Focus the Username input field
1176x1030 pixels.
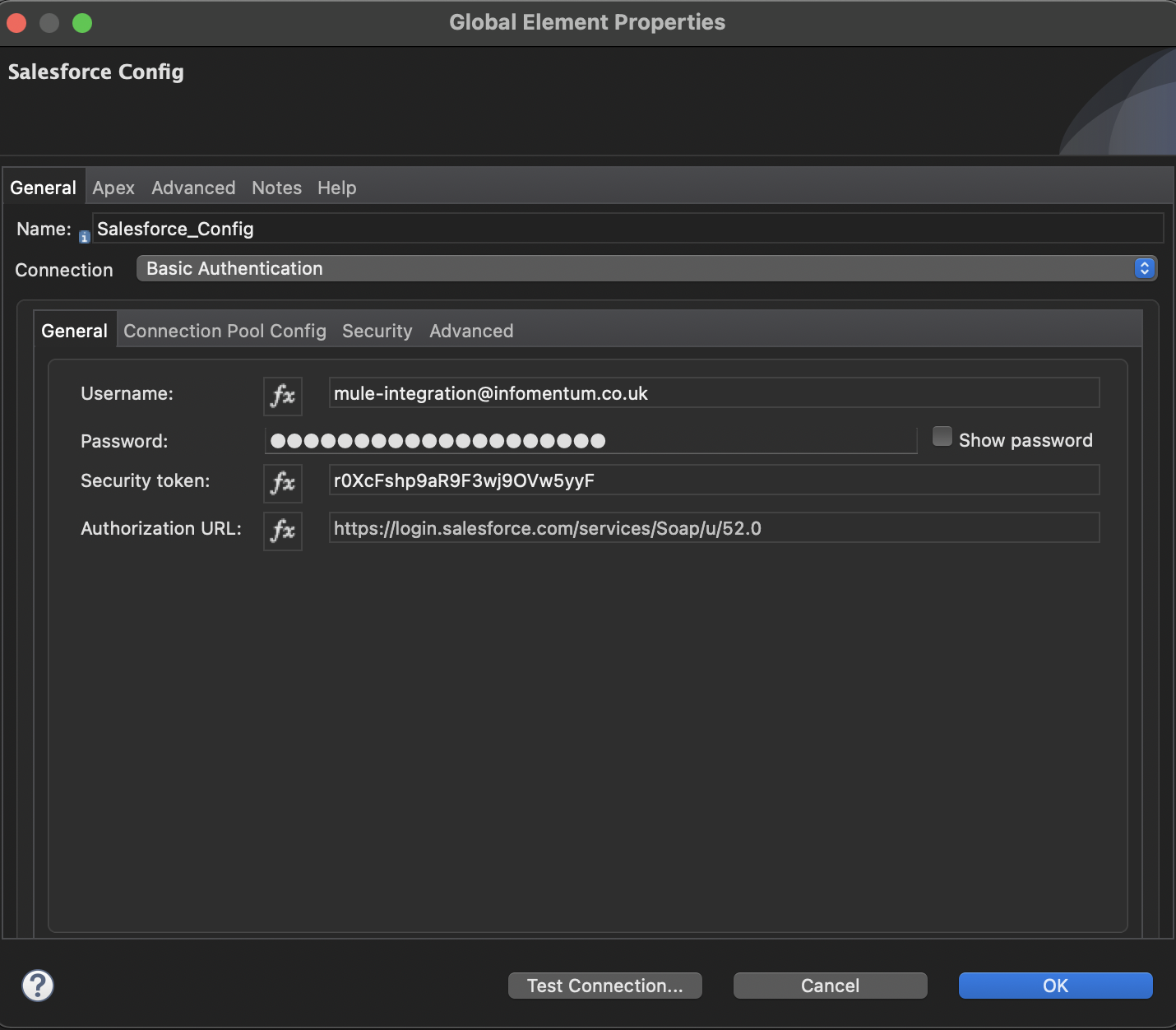coord(714,392)
